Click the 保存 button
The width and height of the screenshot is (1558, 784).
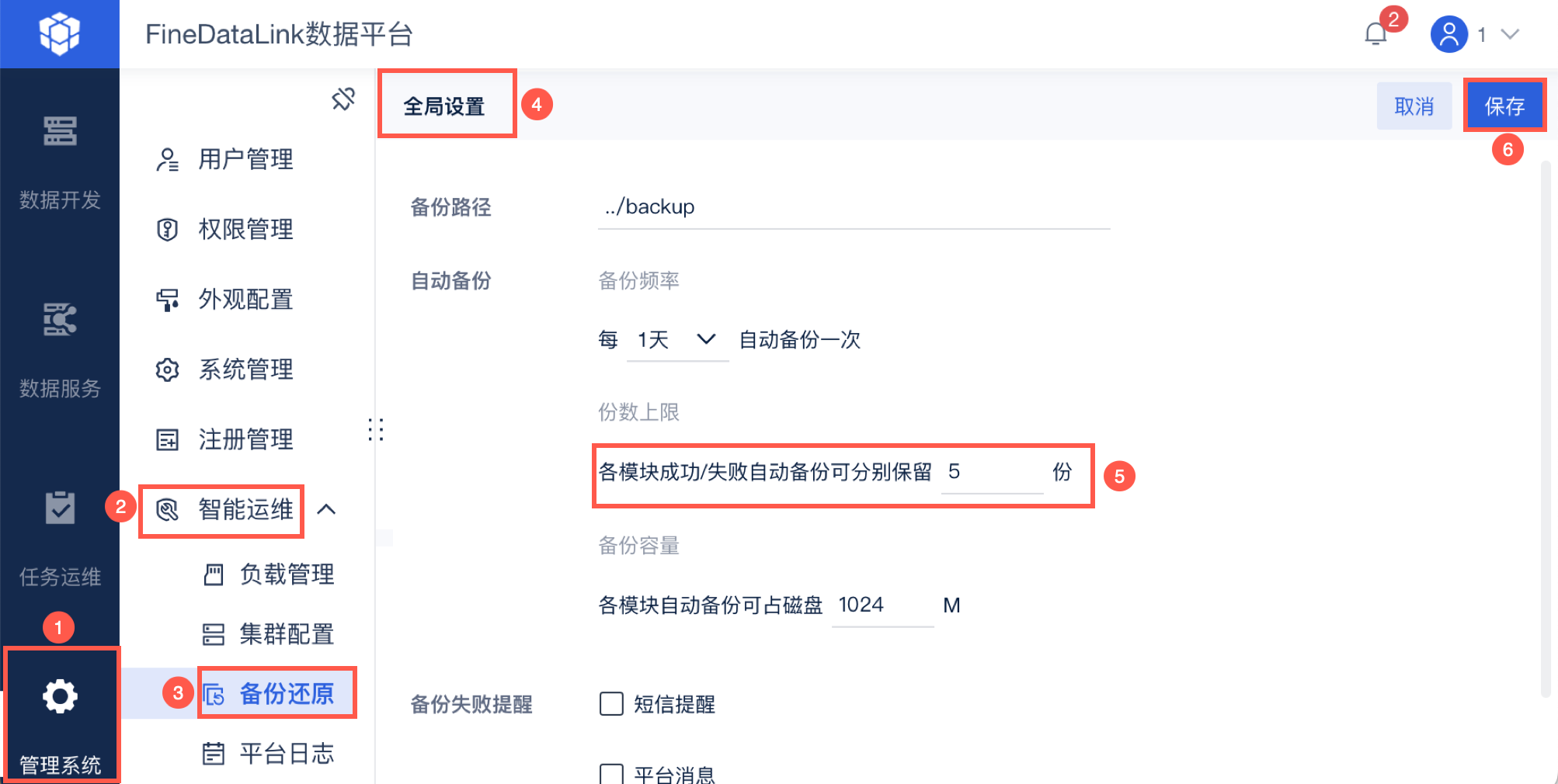click(x=1504, y=106)
